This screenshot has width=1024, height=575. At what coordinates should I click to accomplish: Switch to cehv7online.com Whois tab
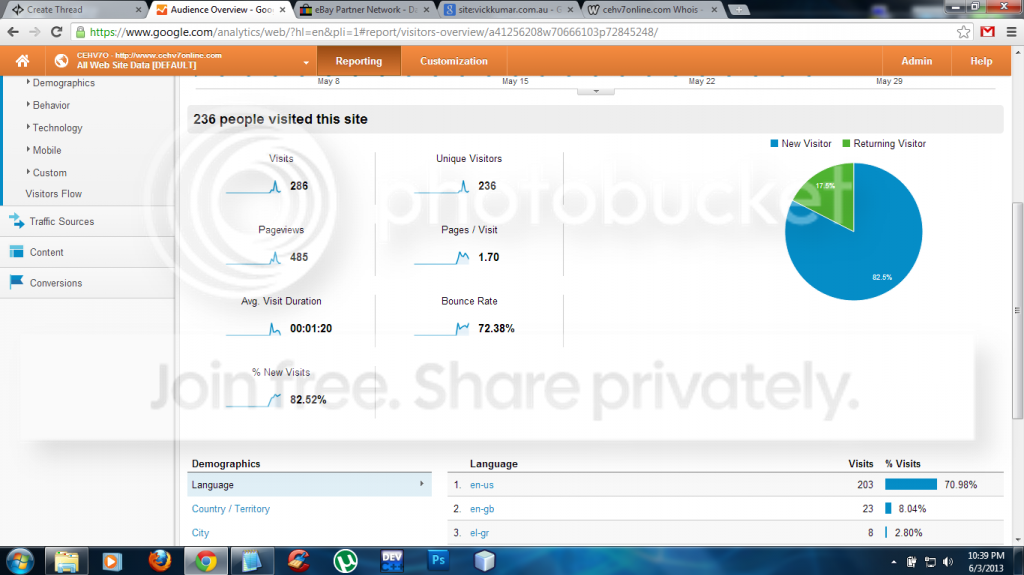click(x=652, y=10)
